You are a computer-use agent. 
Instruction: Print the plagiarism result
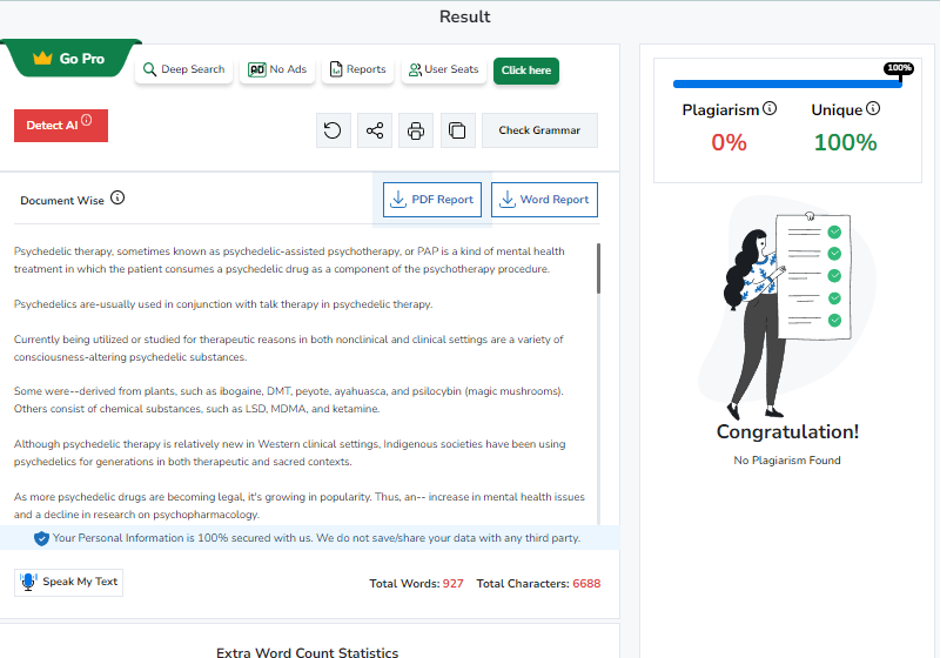pyautogui.click(x=416, y=131)
